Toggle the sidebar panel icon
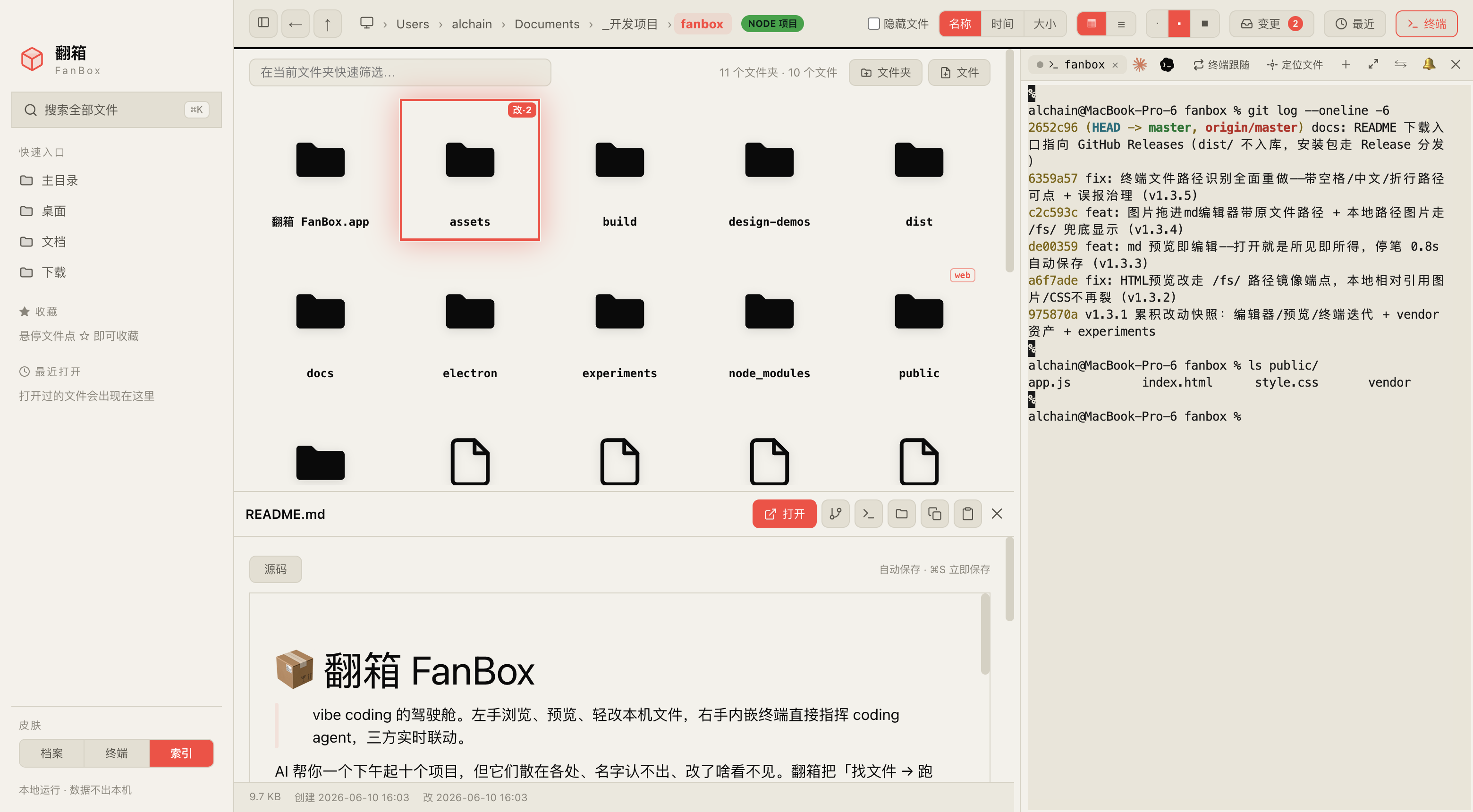This screenshot has width=1473, height=812. (x=263, y=24)
